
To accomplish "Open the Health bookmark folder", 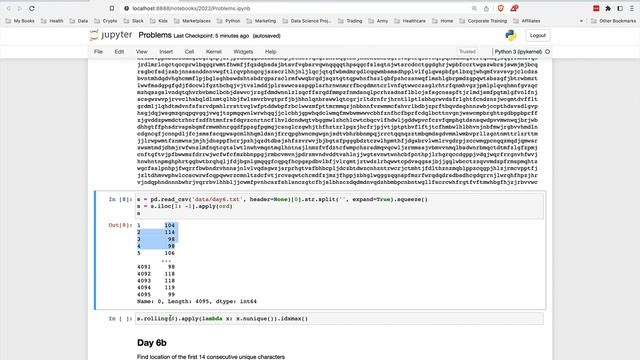I will (x=52, y=21).
